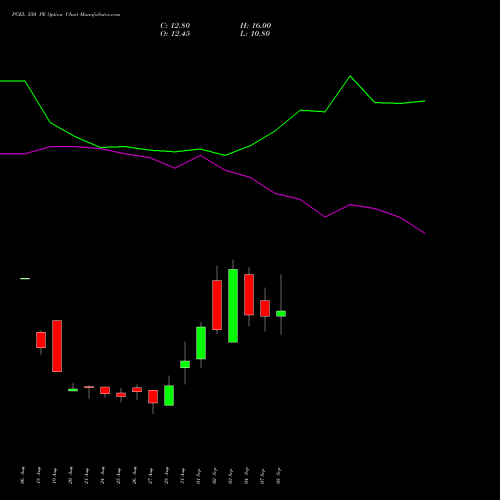The height and width of the screenshot is (500, 500).
Task: Click the small green candle above 08 Sep
Action: click(x=281, y=314)
